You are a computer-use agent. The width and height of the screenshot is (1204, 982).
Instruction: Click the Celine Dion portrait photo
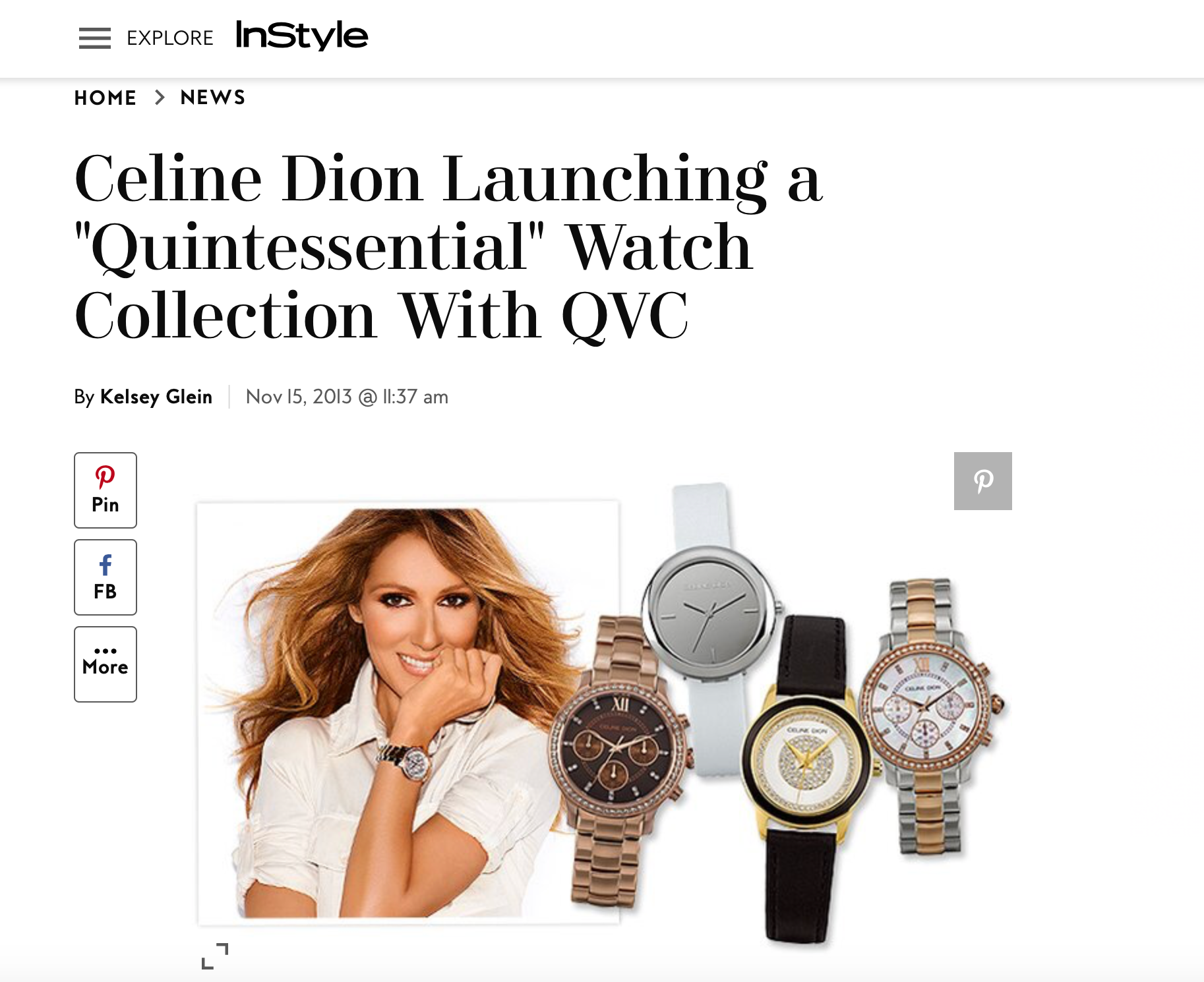[408, 712]
